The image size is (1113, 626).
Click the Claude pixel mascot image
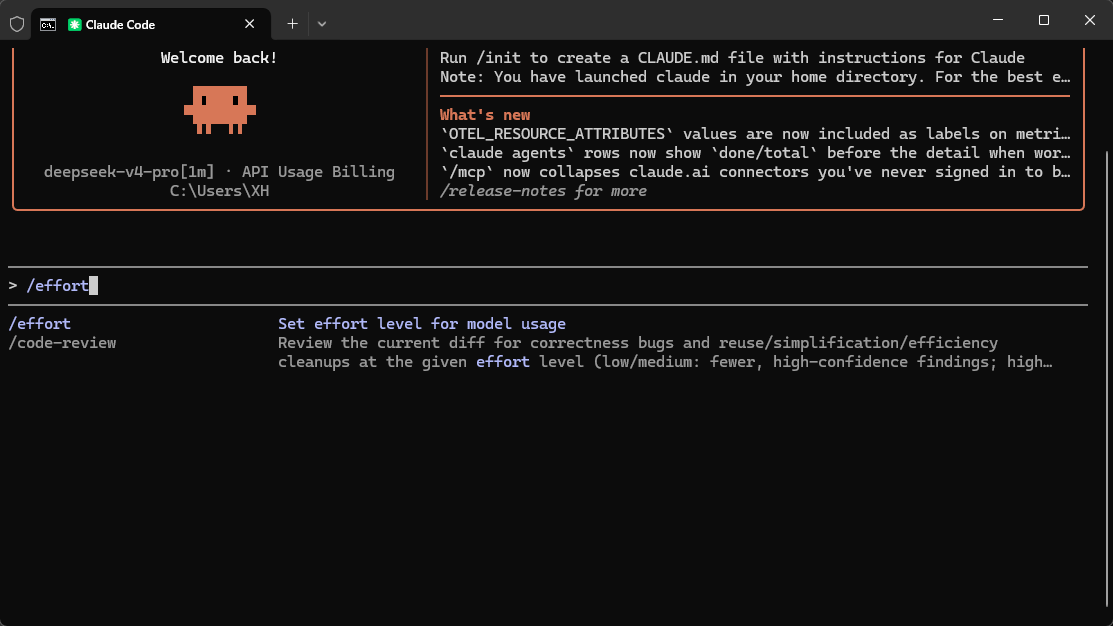[x=219, y=109]
